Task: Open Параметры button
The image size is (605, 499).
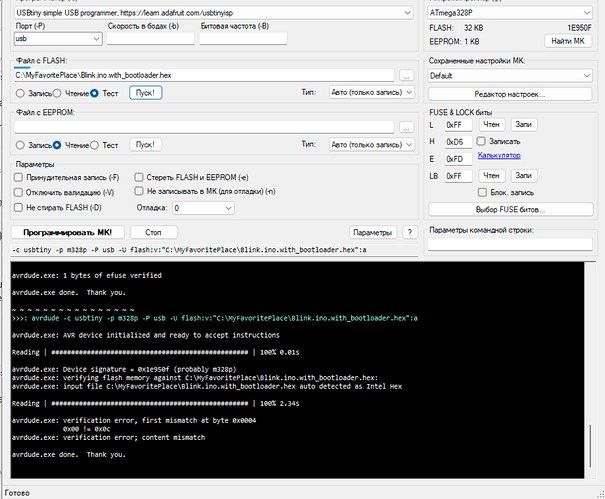Action: coord(373,232)
